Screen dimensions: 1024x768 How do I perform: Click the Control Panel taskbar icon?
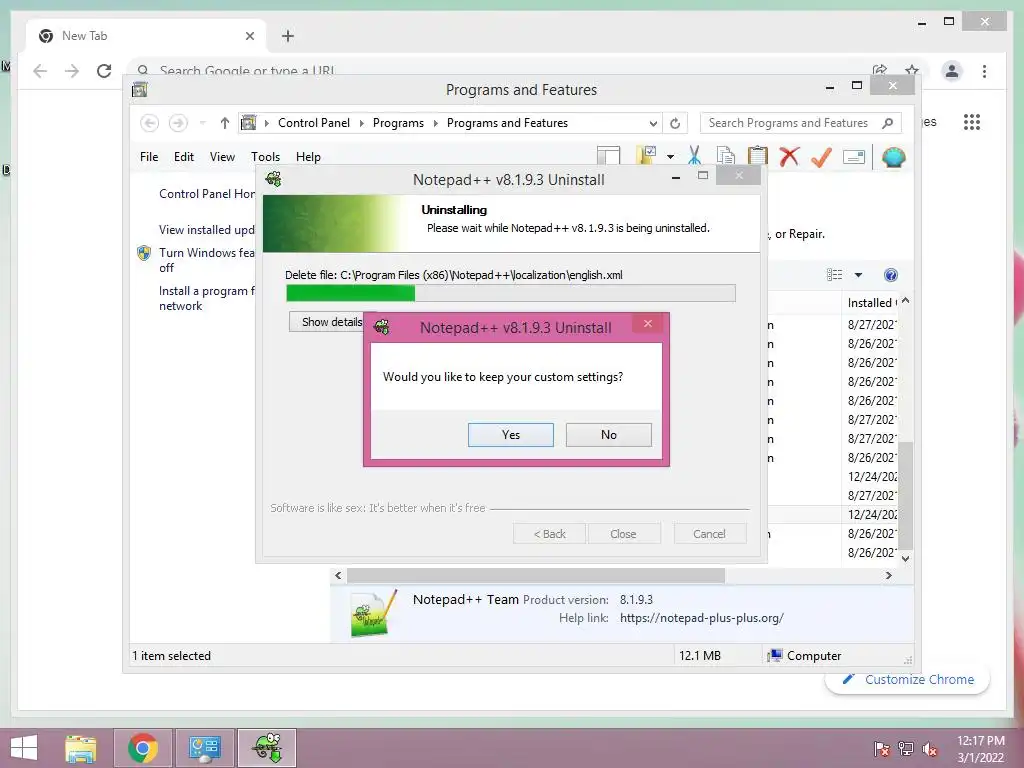coord(204,748)
